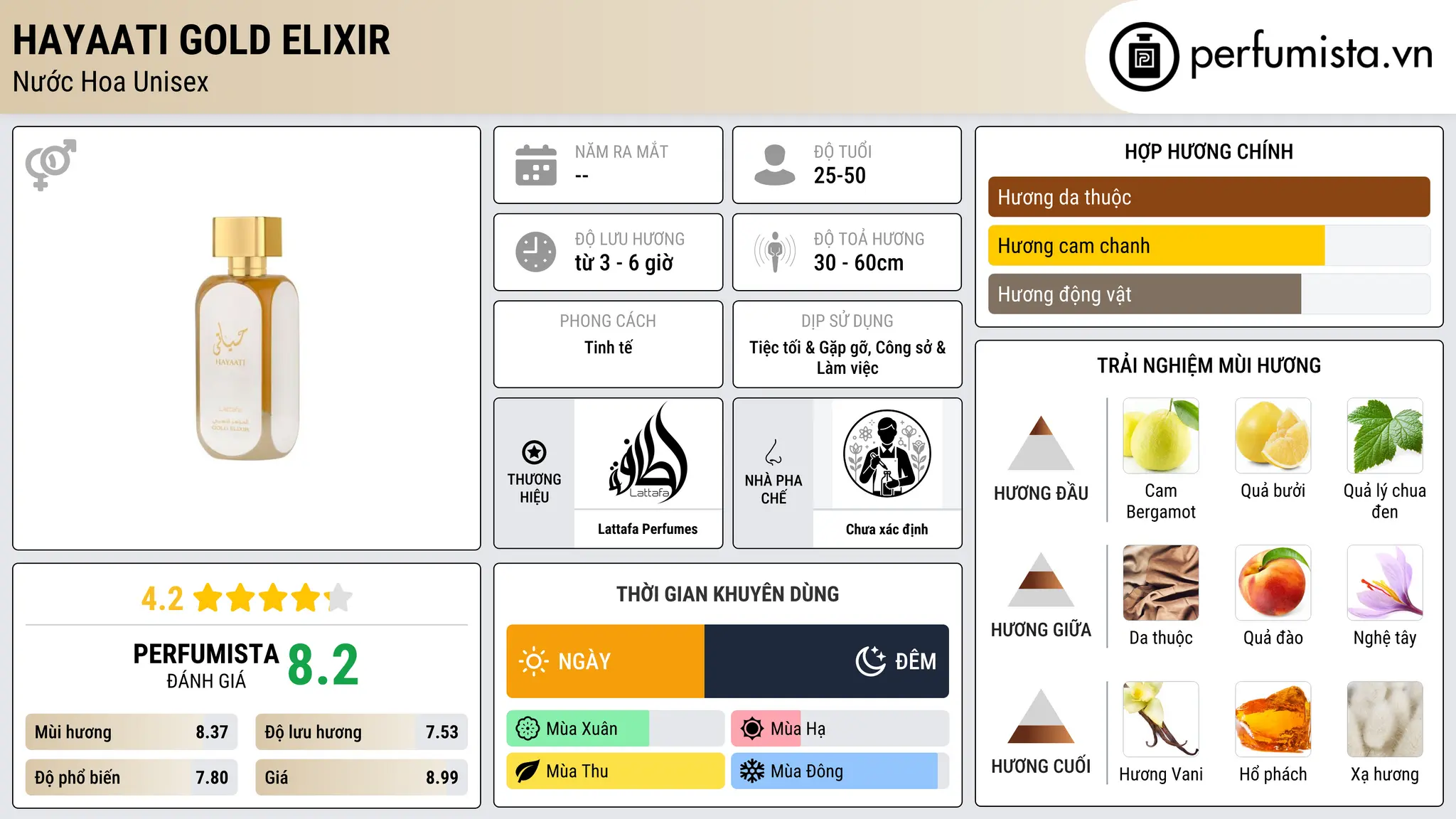Click the nose icon above Nhà pha chế

pos(773,452)
